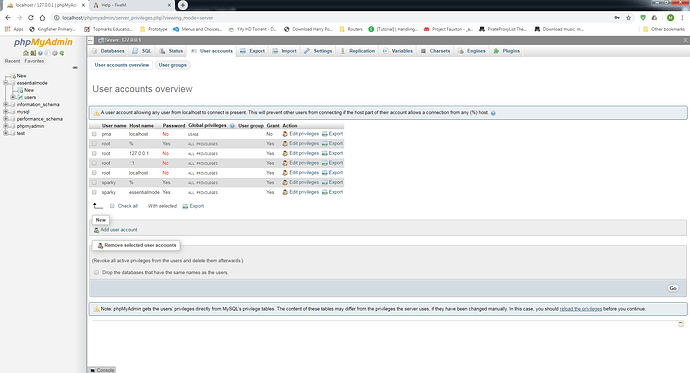
Task: Expand phpmyadmin database node
Action: coord(6,126)
